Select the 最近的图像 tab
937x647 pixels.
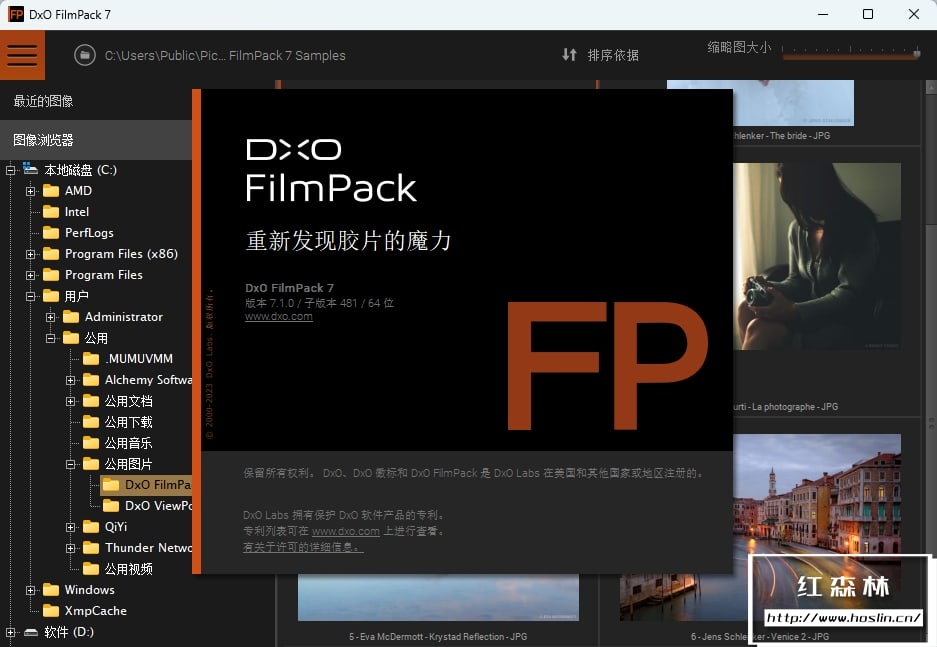43,101
